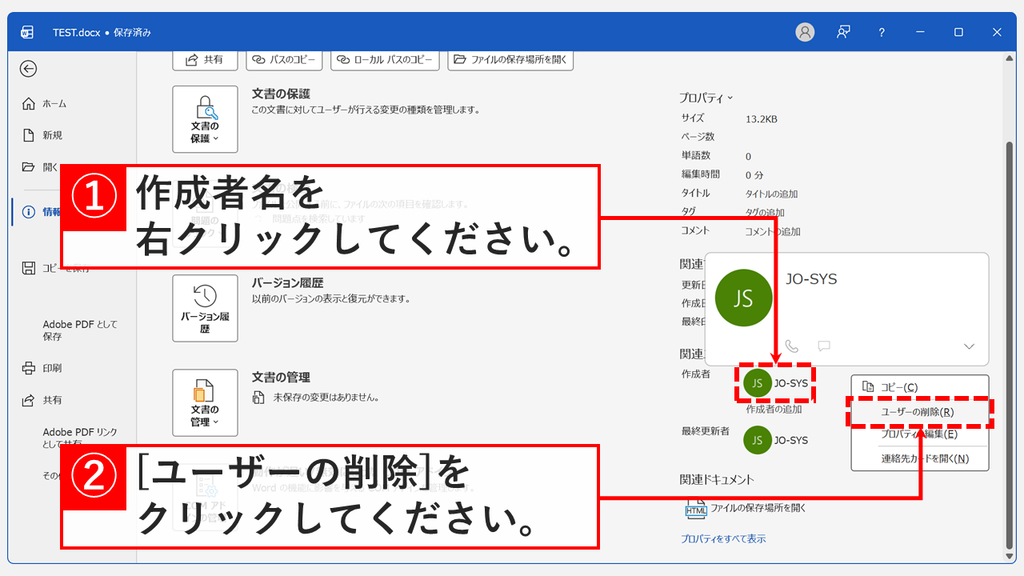
Task: Click the JO-SYS author under 作成者
Action: point(775,383)
